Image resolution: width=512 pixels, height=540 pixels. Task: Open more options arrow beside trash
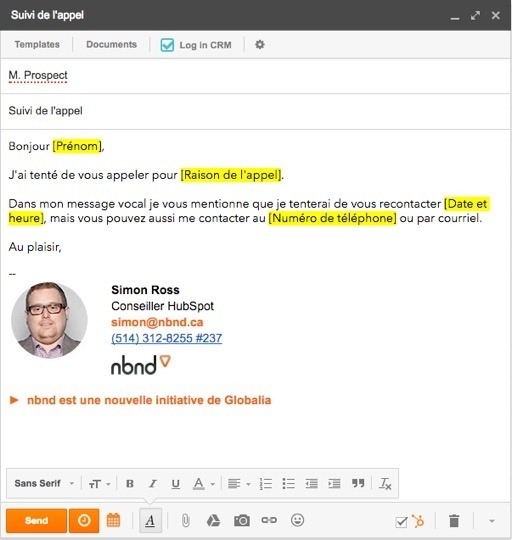(x=492, y=521)
